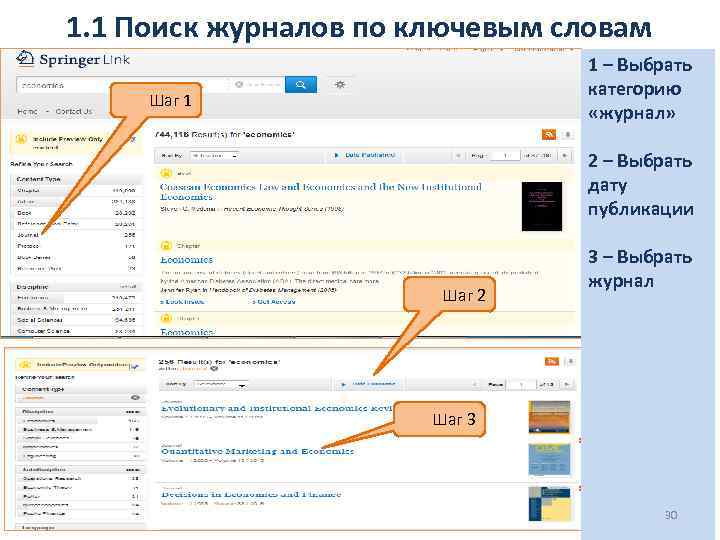Screen dimensions: 720x540
Task: Go to previous page in upper results
Action: click(x=458, y=156)
